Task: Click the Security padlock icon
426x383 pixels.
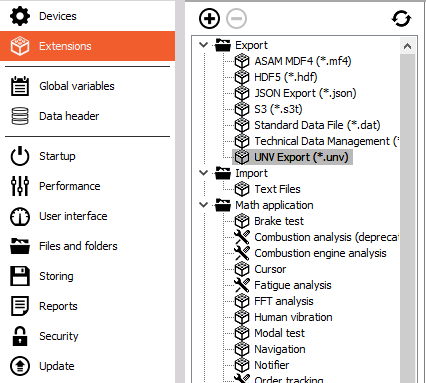Action: [x=20, y=336]
